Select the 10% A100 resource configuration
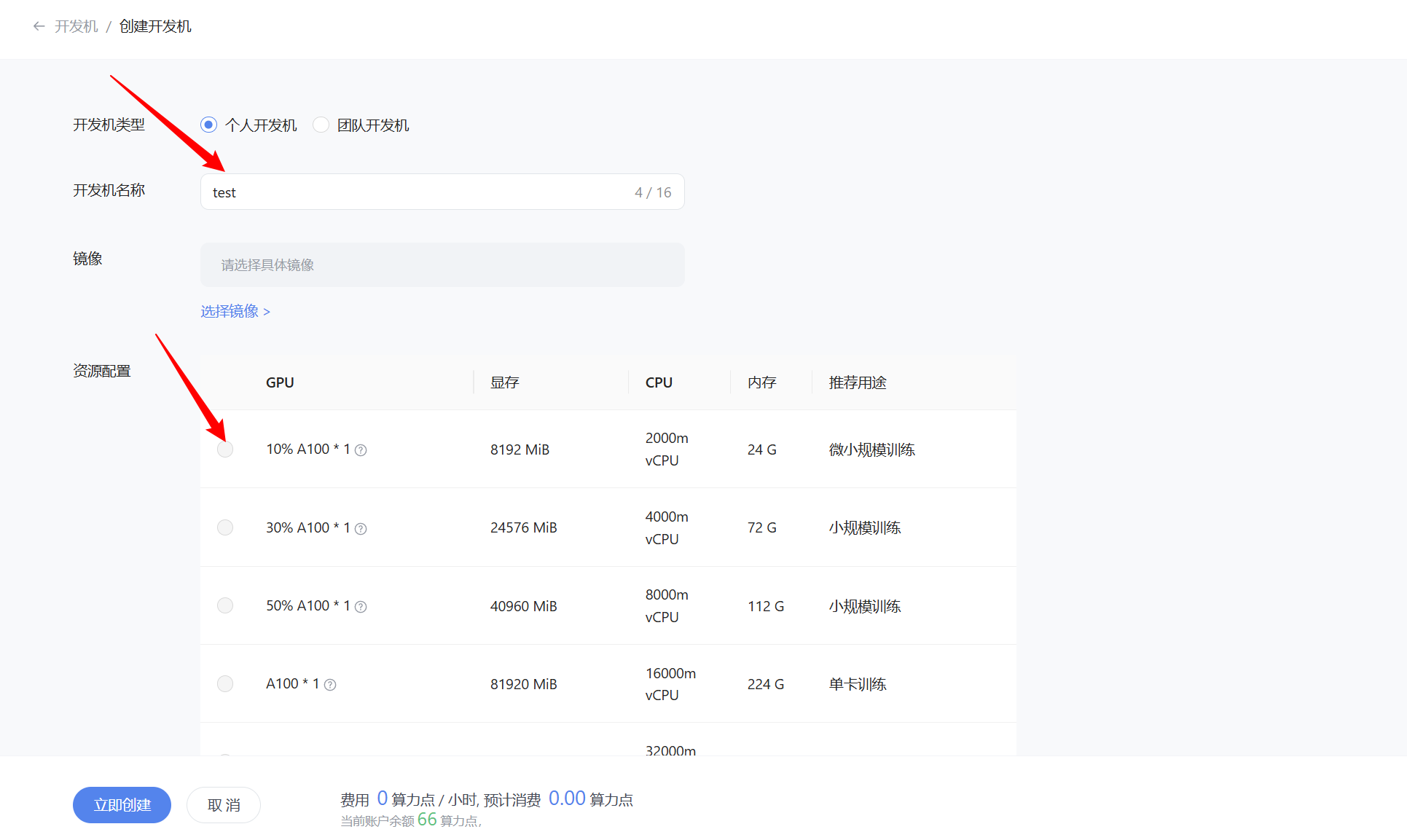1407x840 pixels. (x=225, y=450)
